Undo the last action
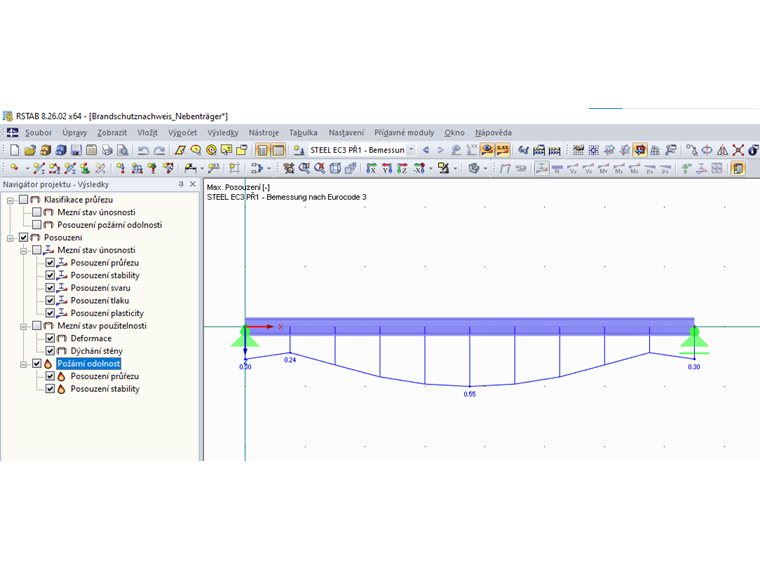 [143, 150]
